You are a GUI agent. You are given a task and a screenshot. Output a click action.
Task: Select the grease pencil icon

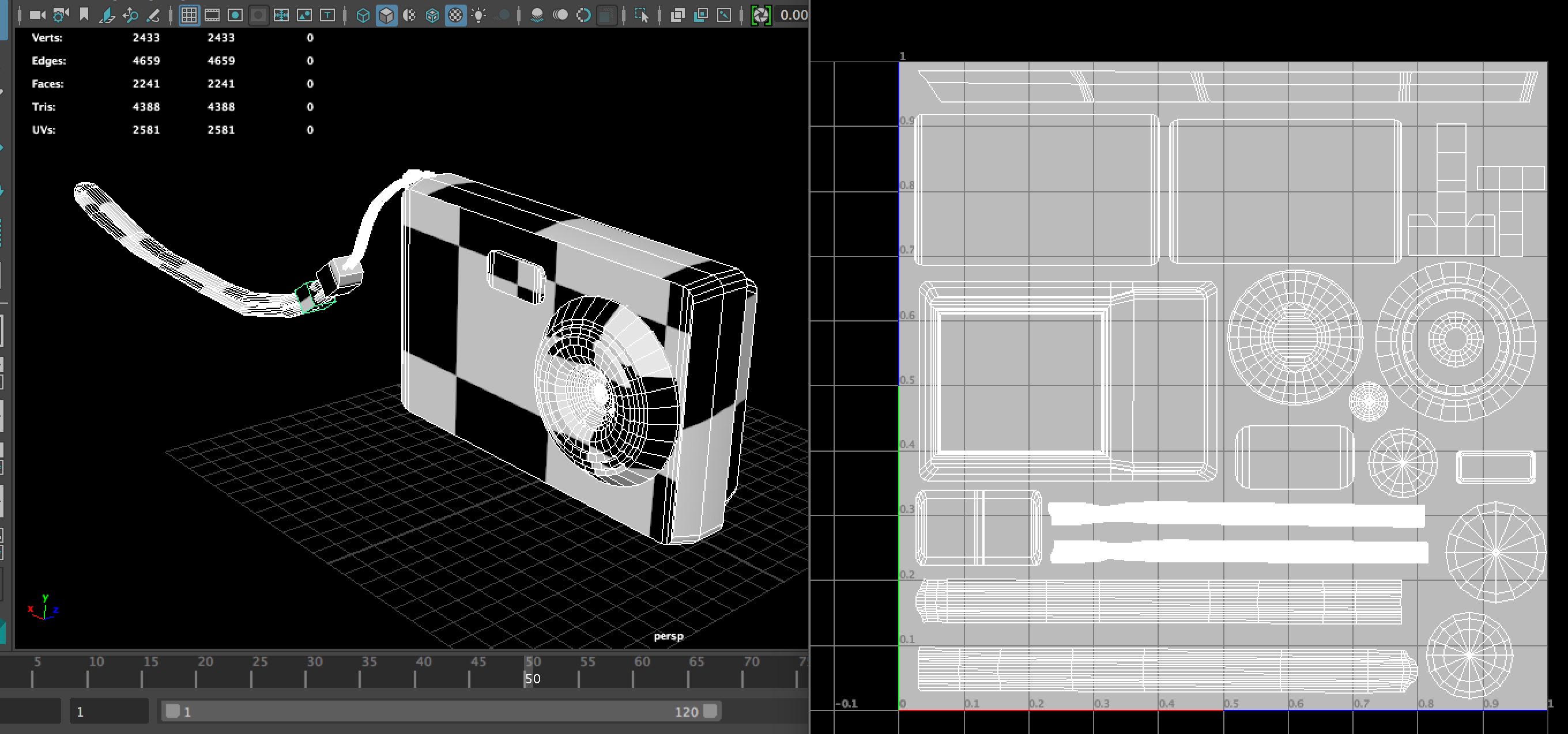pyautogui.click(x=153, y=15)
